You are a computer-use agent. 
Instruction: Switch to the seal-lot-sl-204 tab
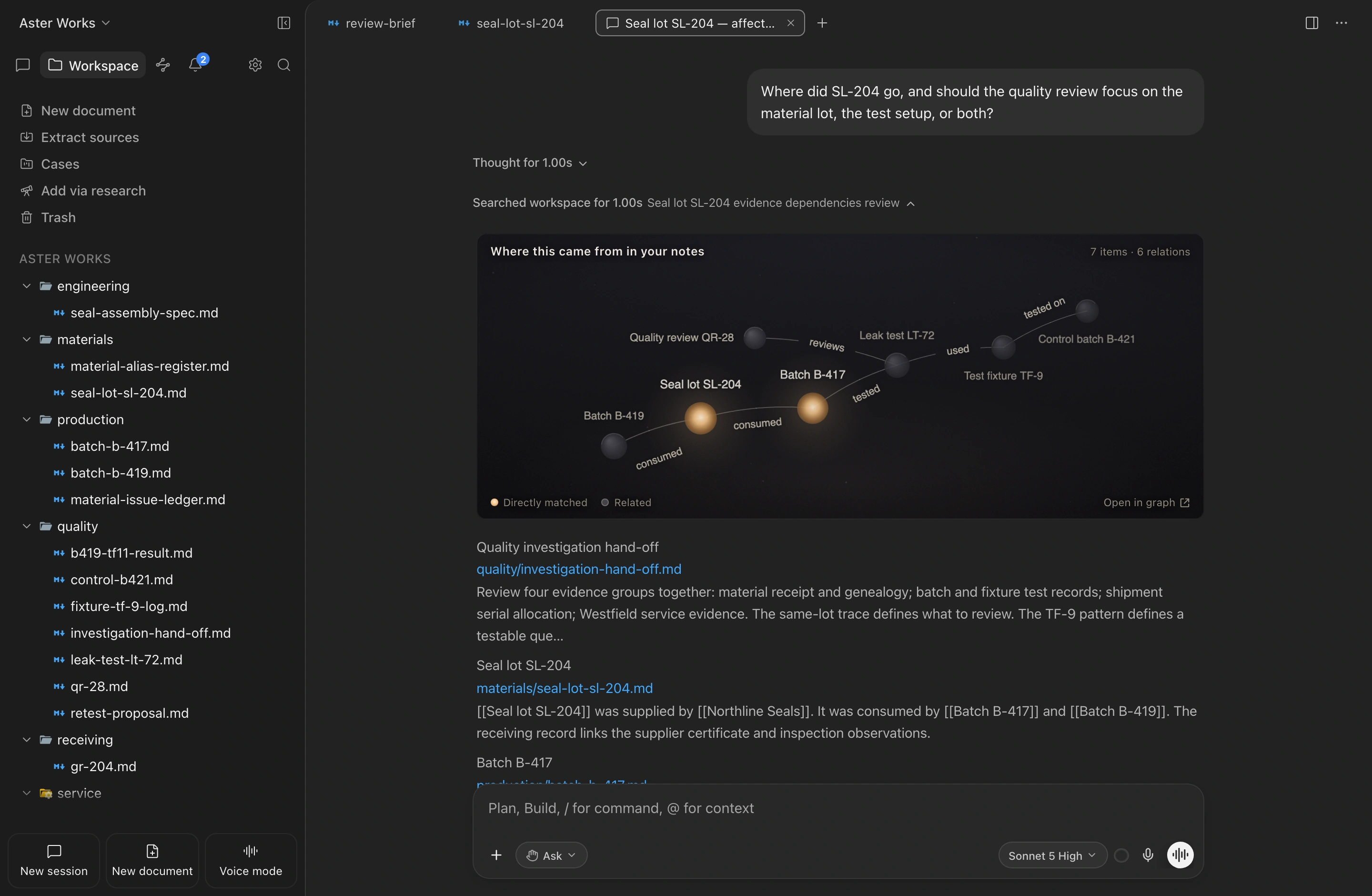(511, 23)
